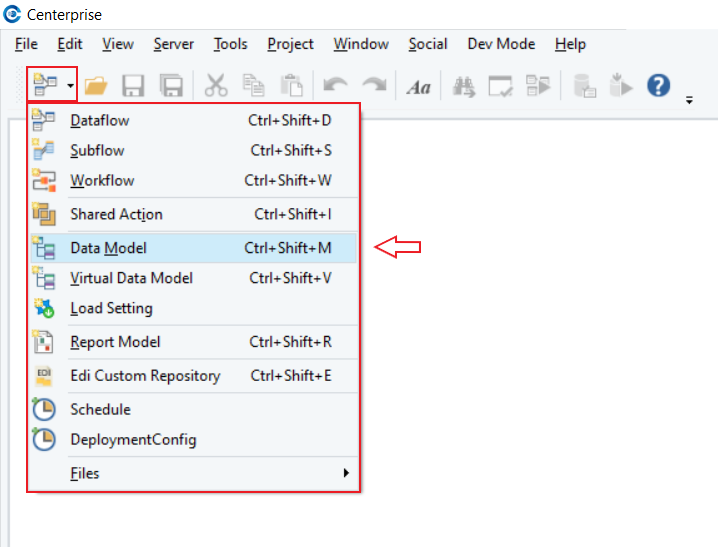The width and height of the screenshot is (718, 547).
Task: Click the Save floppy disk icon
Action: pos(133,86)
